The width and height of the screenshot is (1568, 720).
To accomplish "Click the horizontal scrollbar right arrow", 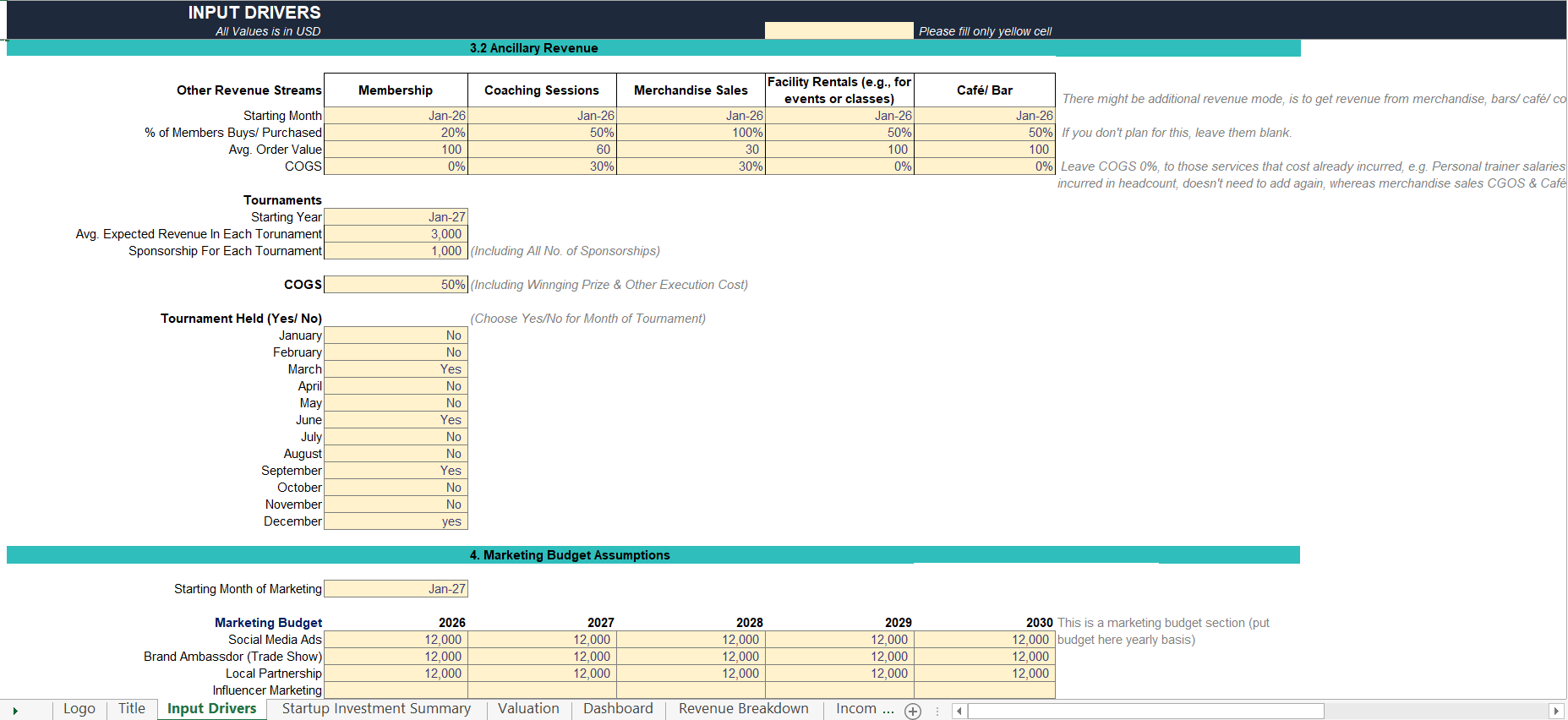I will pyautogui.click(x=1555, y=711).
